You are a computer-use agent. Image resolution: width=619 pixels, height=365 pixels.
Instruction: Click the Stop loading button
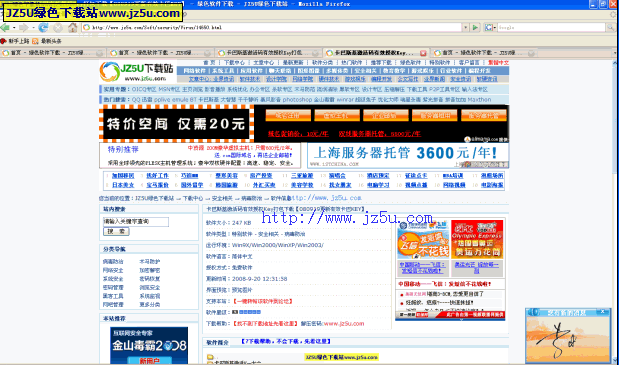58,28
